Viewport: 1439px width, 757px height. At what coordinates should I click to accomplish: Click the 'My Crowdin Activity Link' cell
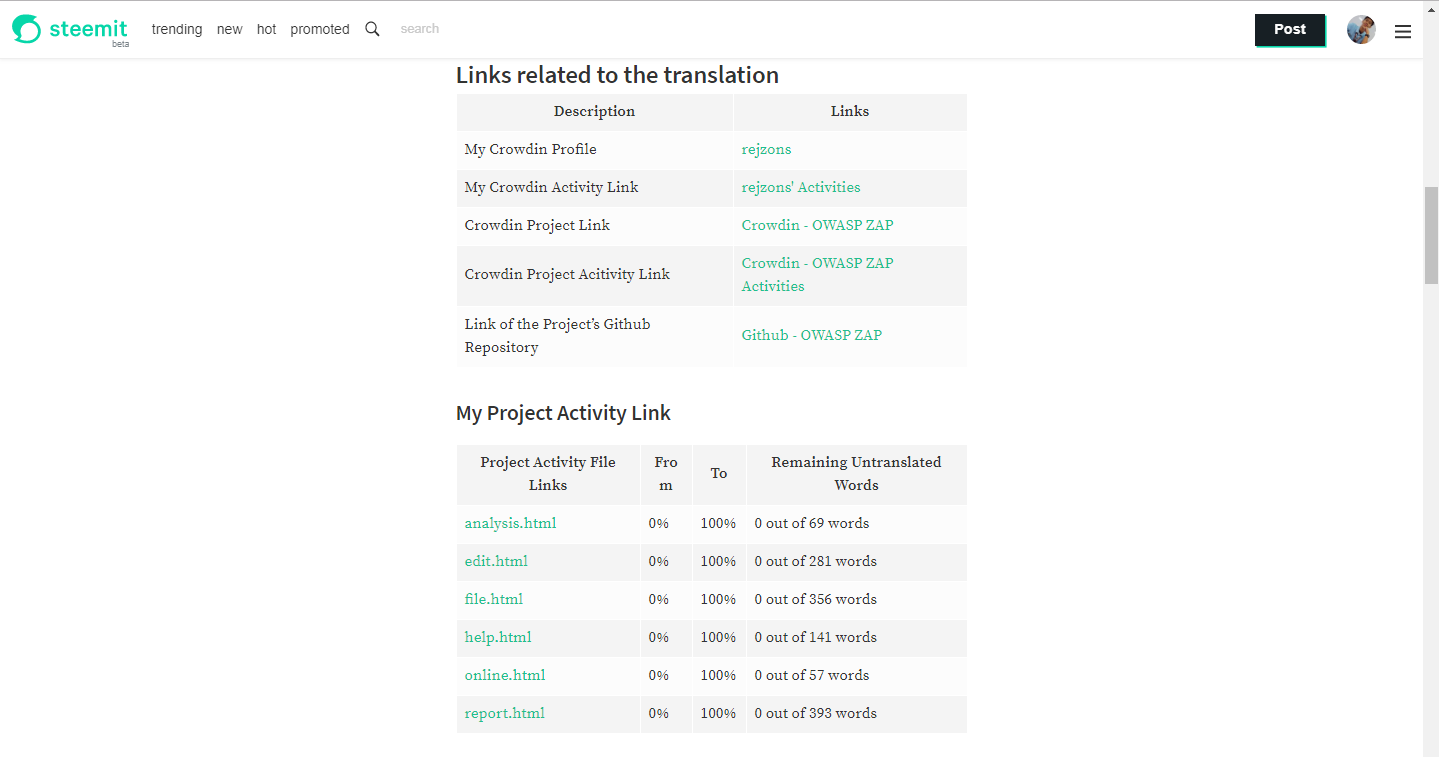(x=595, y=188)
